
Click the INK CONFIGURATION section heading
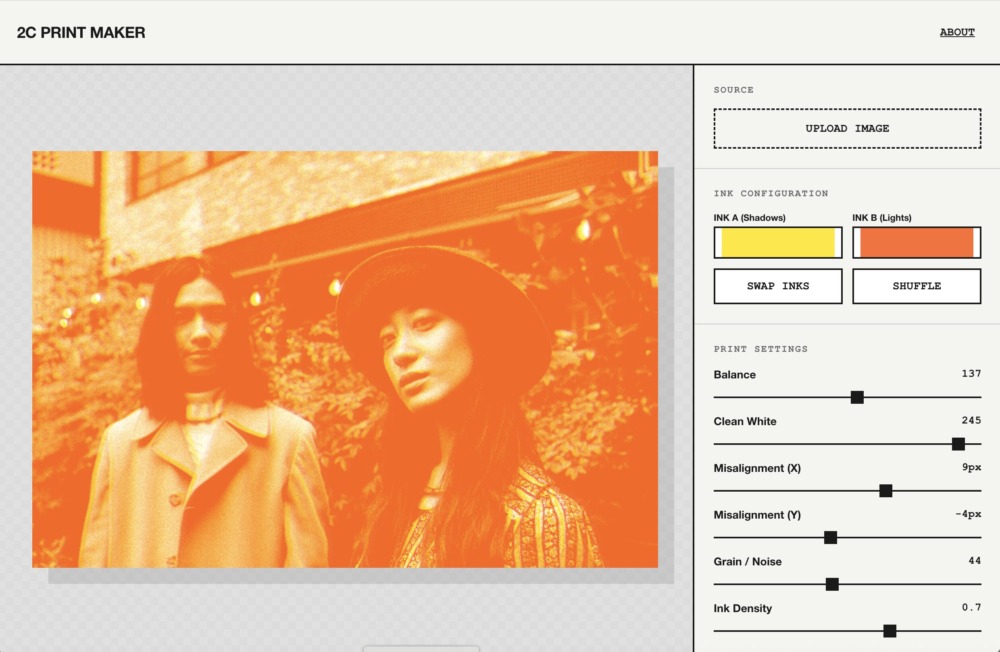(770, 193)
